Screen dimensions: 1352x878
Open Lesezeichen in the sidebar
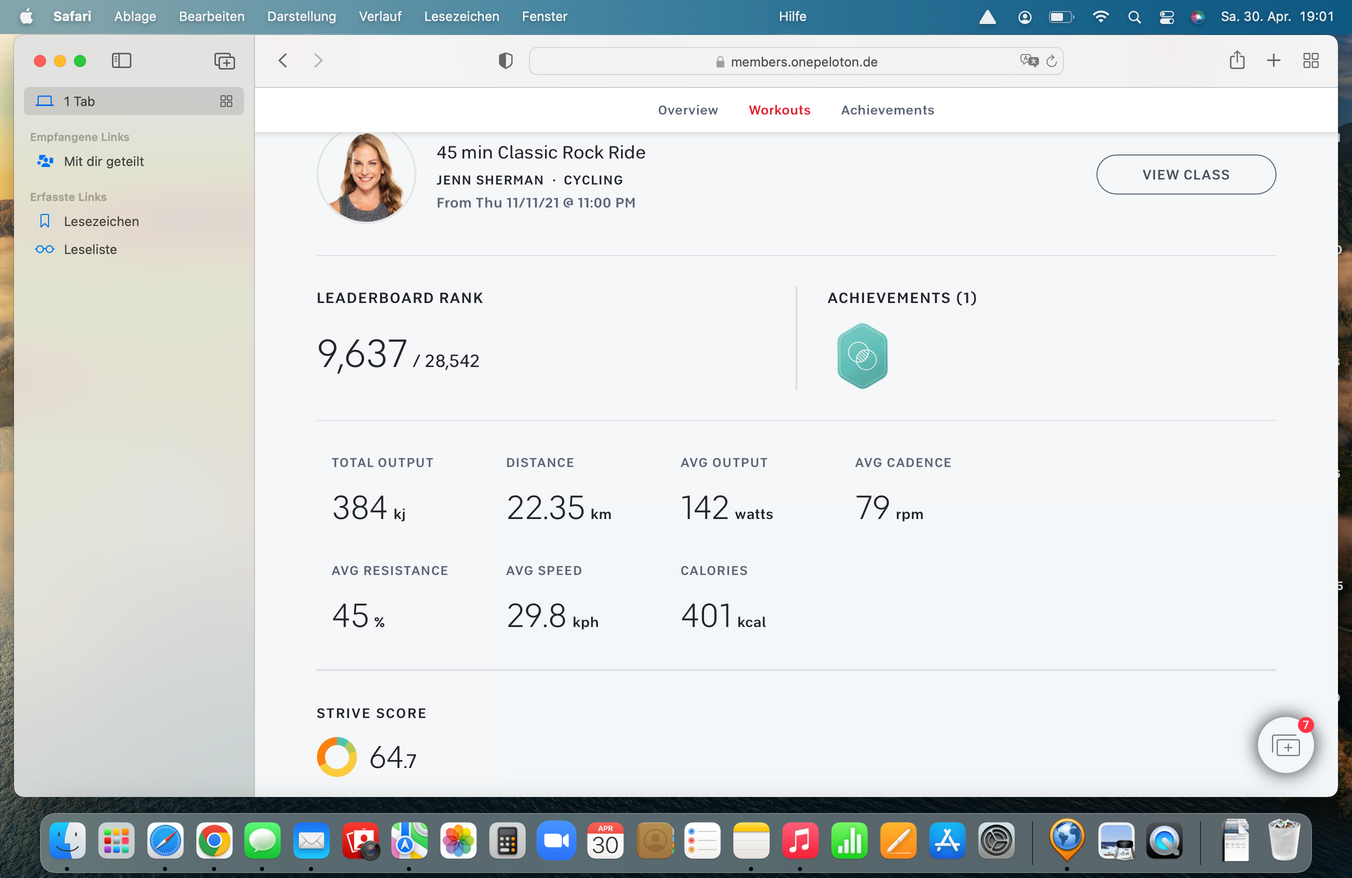click(x=101, y=221)
